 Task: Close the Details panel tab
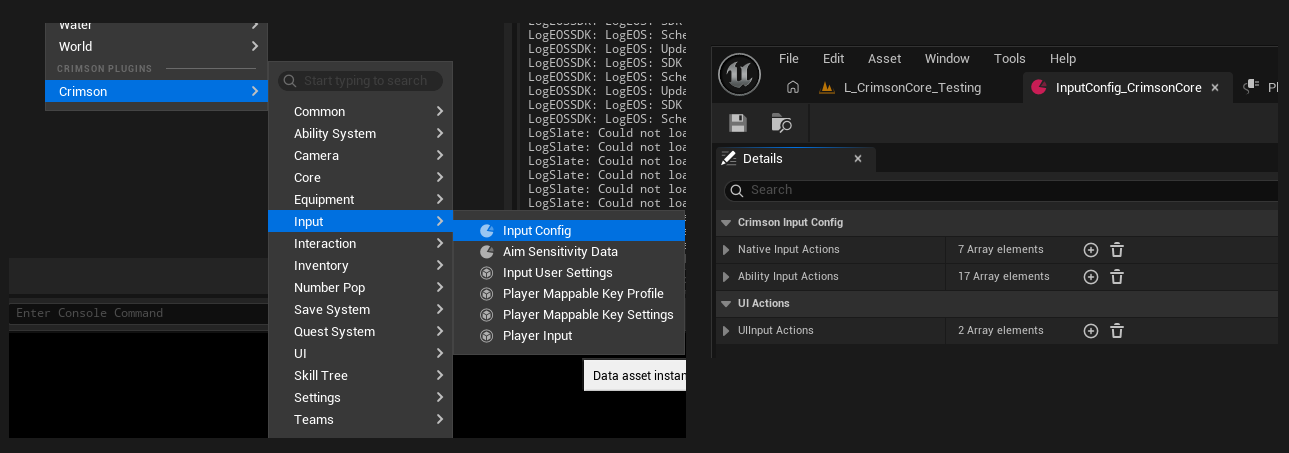(x=858, y=159)
